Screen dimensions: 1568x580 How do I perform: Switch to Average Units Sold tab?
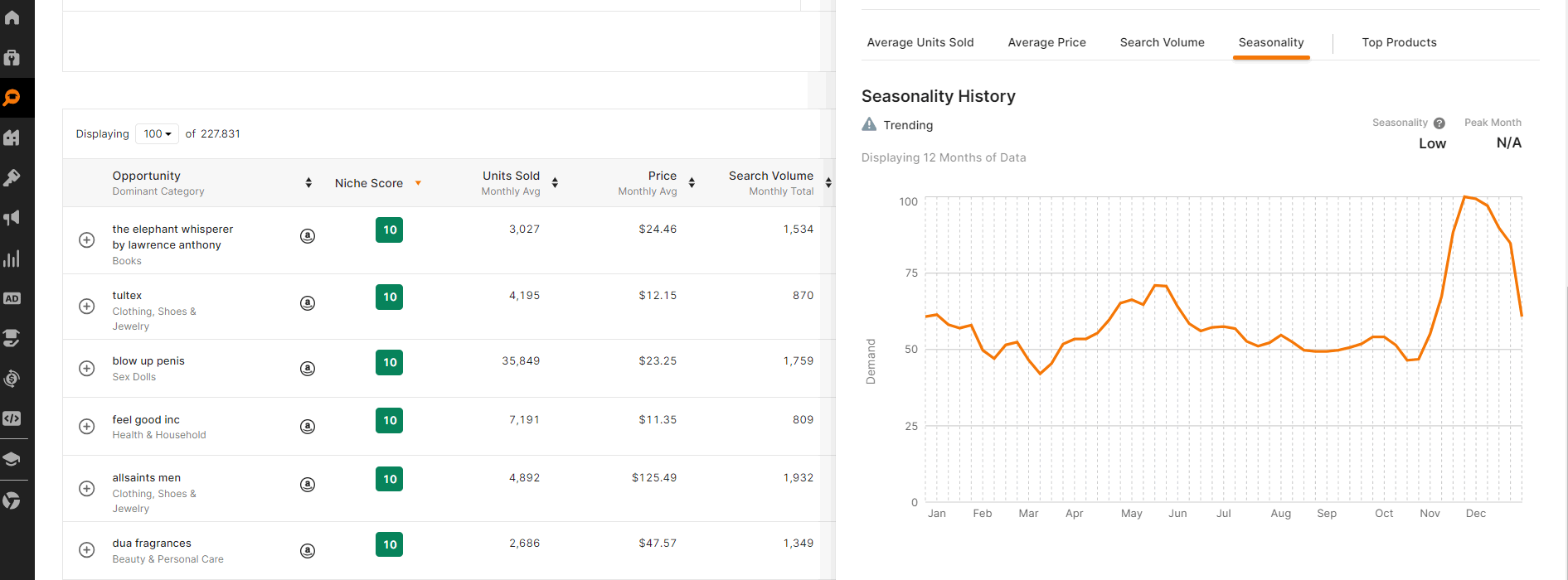[x=920, y=42]
